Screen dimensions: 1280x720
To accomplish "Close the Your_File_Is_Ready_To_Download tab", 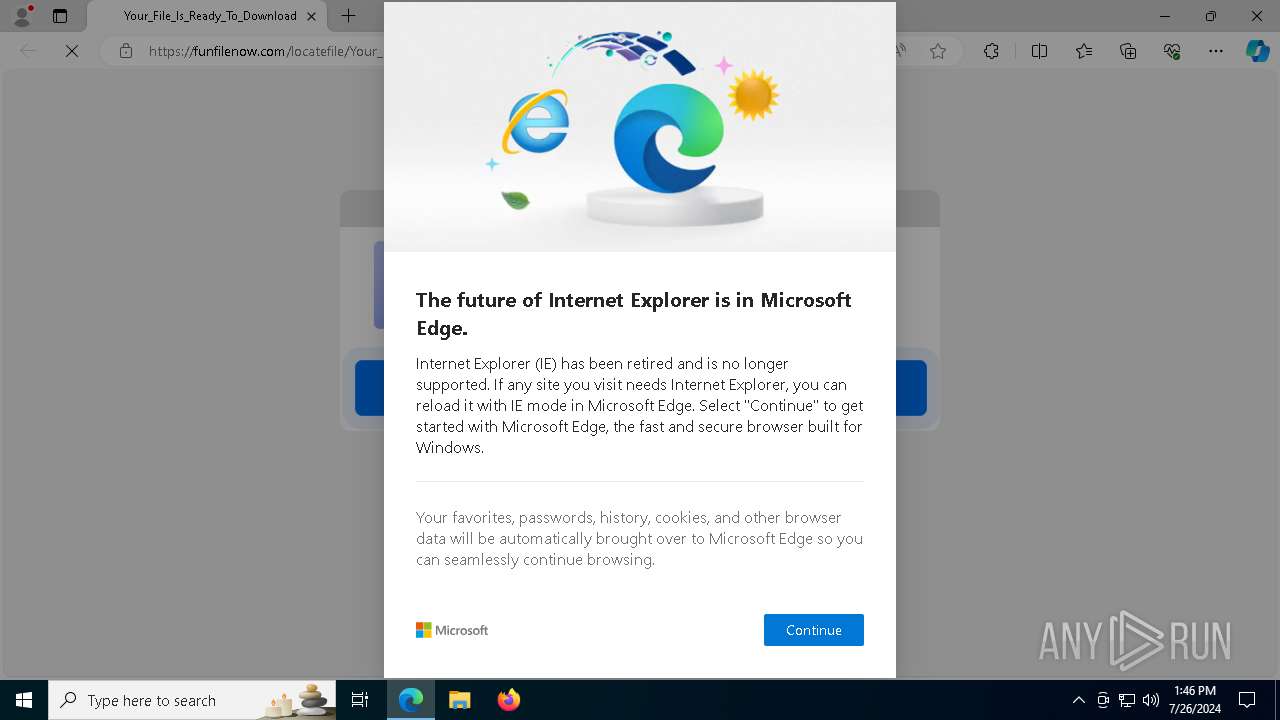I will point(312,16).
